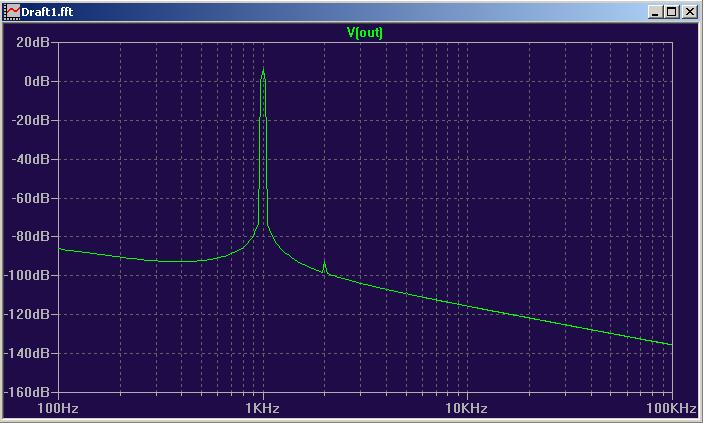The height and width of the screenshot is (423, 703).
Task: Click the V(out) trace label
Action: [365, 33]
